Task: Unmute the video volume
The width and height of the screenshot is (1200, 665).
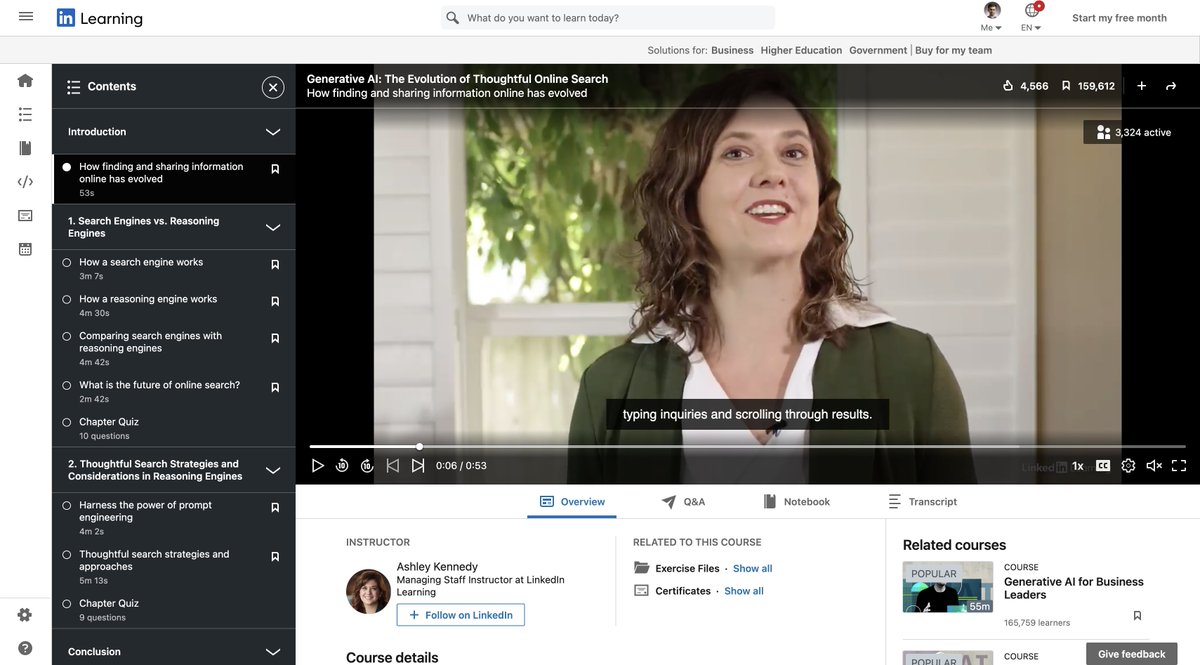Action: coord(1154,466)
